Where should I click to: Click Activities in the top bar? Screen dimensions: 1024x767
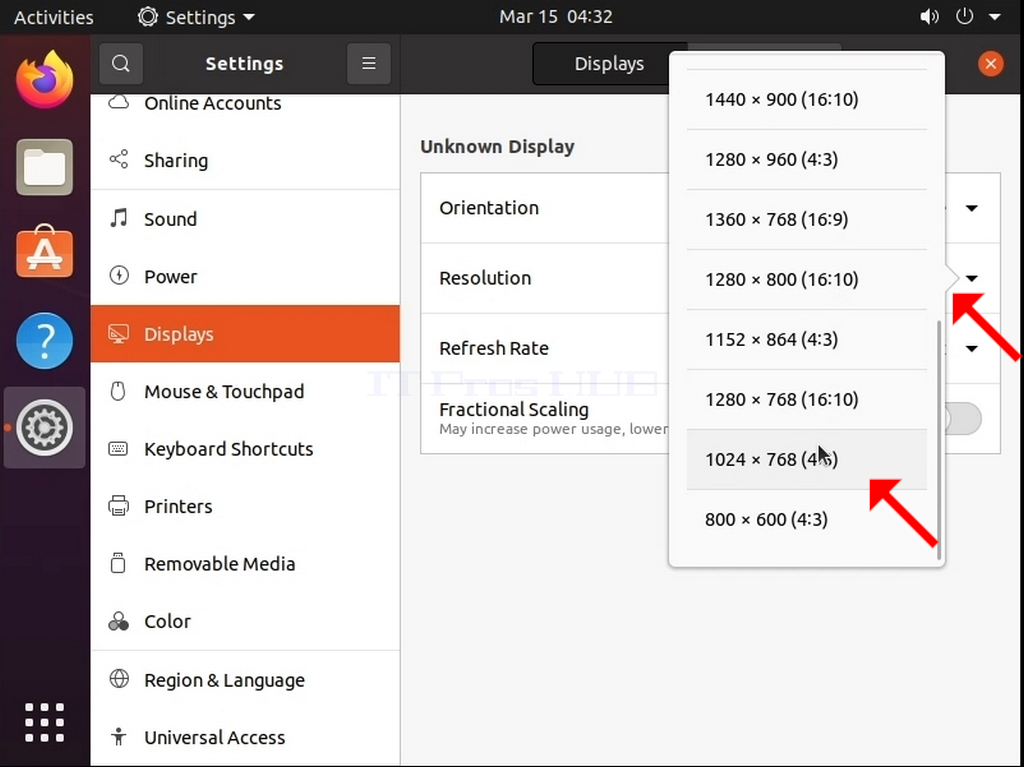(x=54, y=17)
